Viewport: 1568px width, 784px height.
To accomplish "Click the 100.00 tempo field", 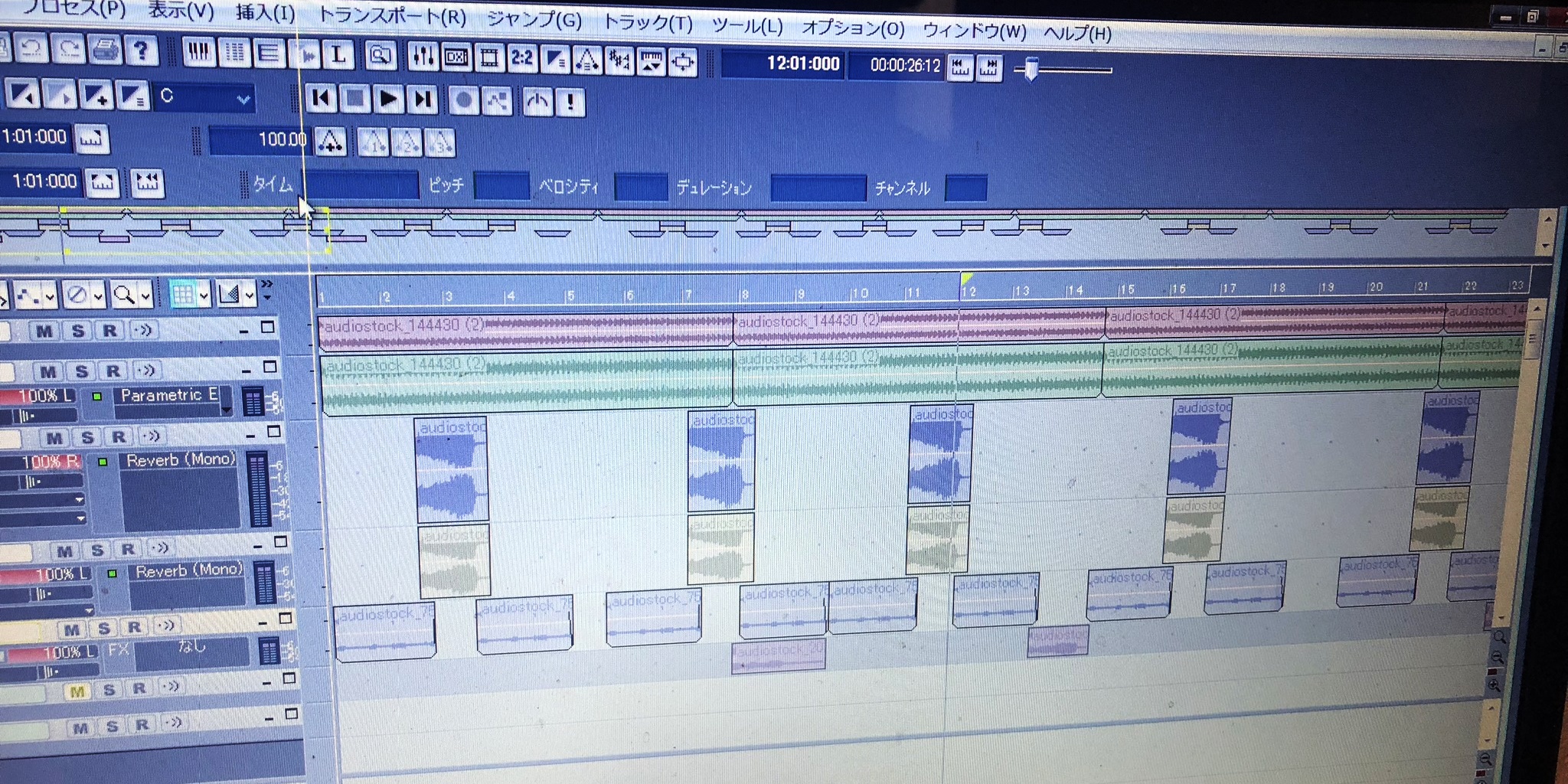I will pyautogui.click(x=259, y=139).
